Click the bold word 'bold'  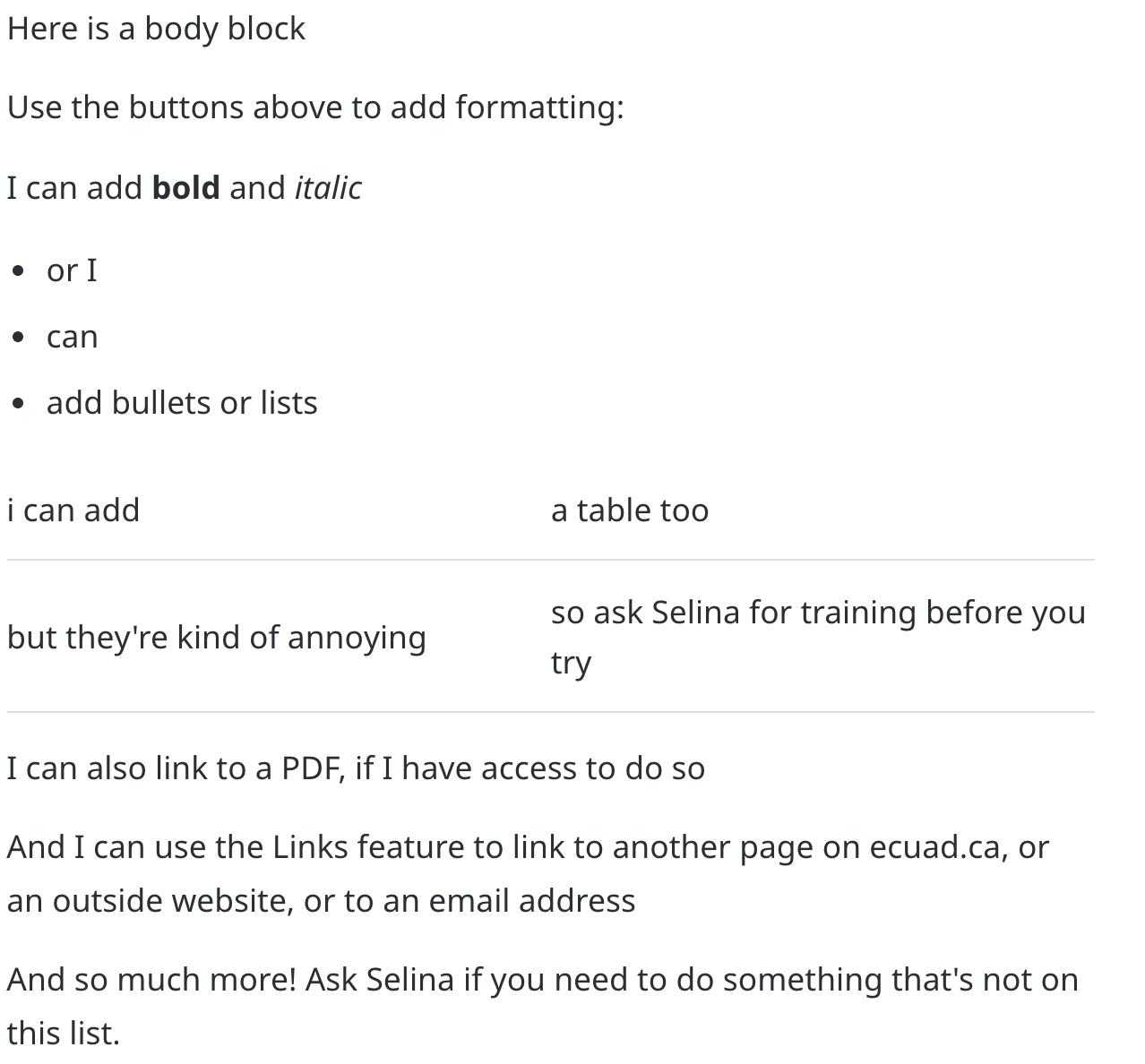pos(186,187)
